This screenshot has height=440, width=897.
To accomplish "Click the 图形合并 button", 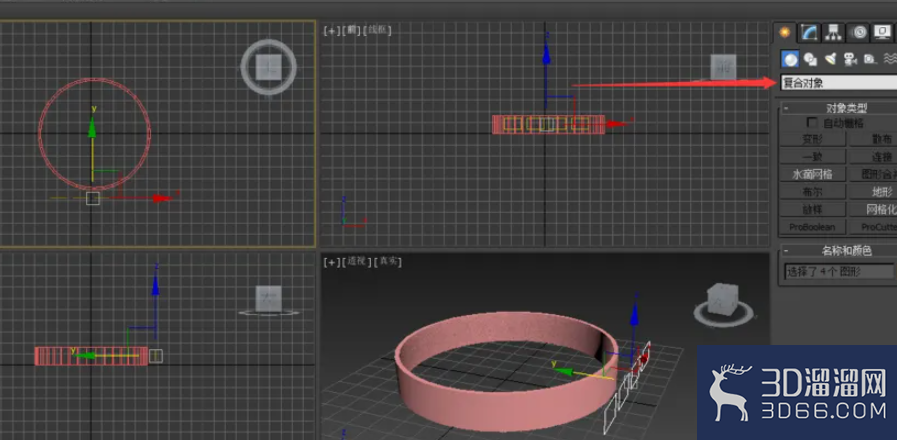I will coord(873,174).
